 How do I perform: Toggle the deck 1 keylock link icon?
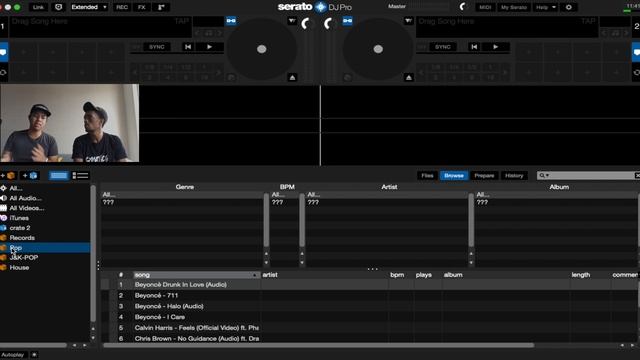pyautogui.click(x=231, y=21)
